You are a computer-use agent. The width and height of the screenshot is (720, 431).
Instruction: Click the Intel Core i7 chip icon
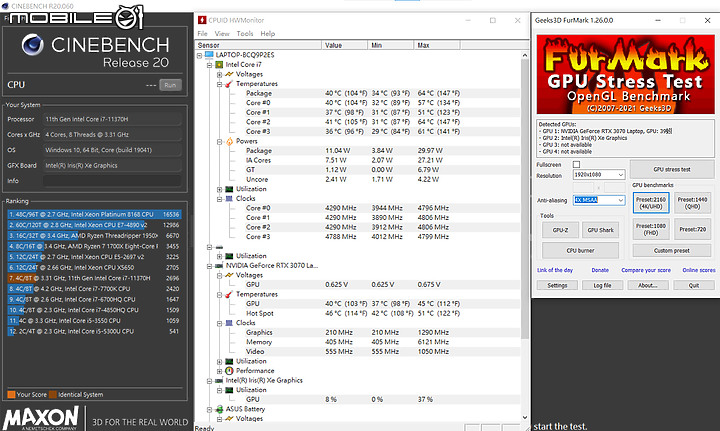(x=219, y=64)
